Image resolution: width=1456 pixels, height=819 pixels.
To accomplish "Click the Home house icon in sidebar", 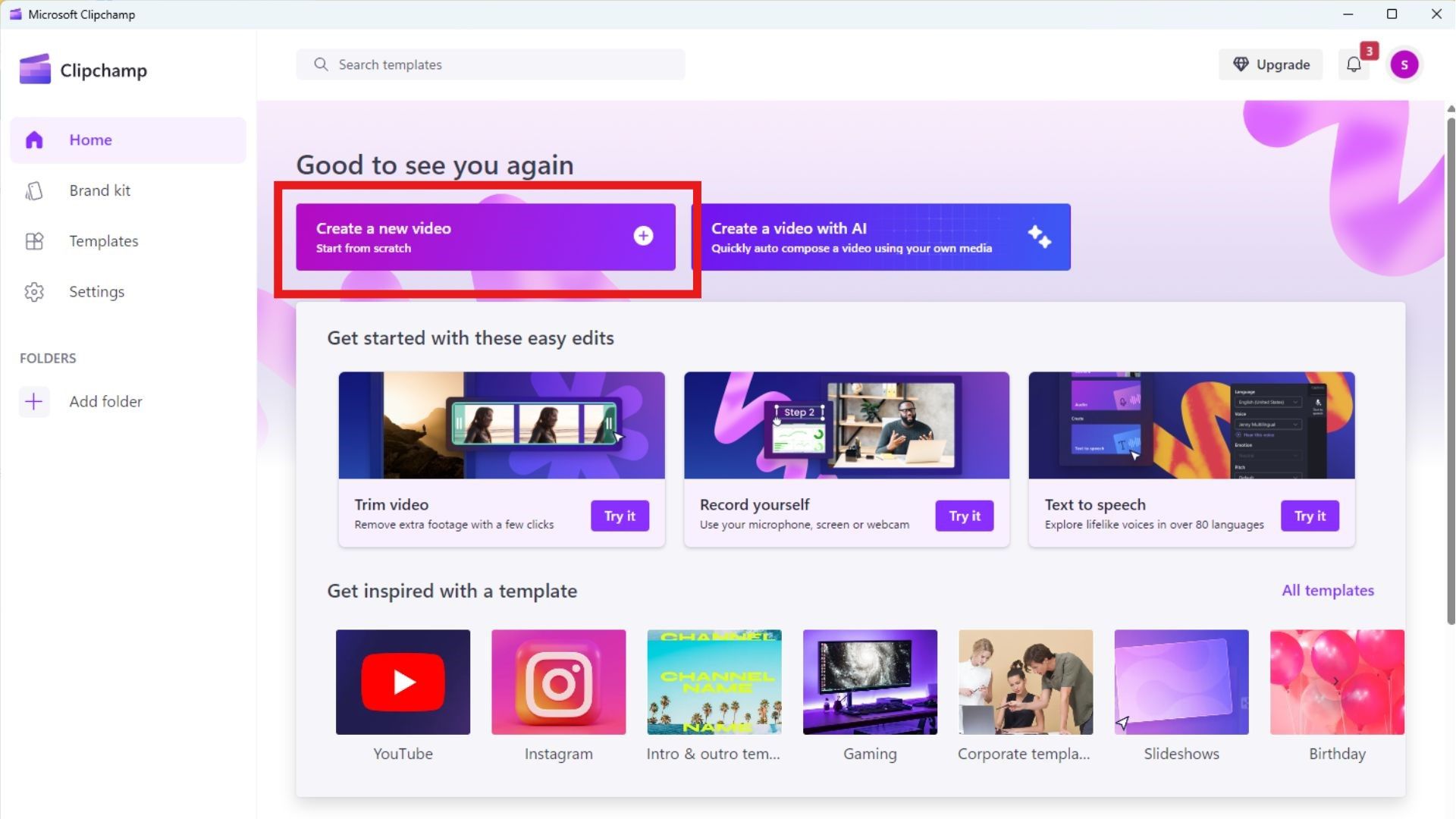I will point(34,140).
